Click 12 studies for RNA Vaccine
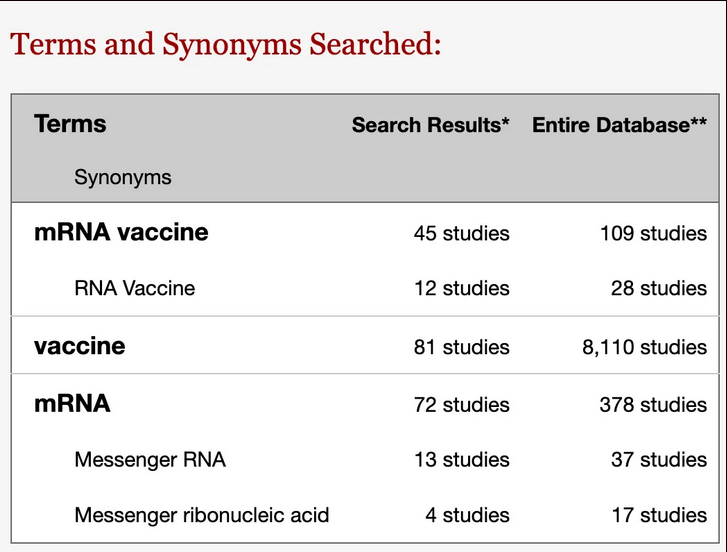 pos(462,288)
